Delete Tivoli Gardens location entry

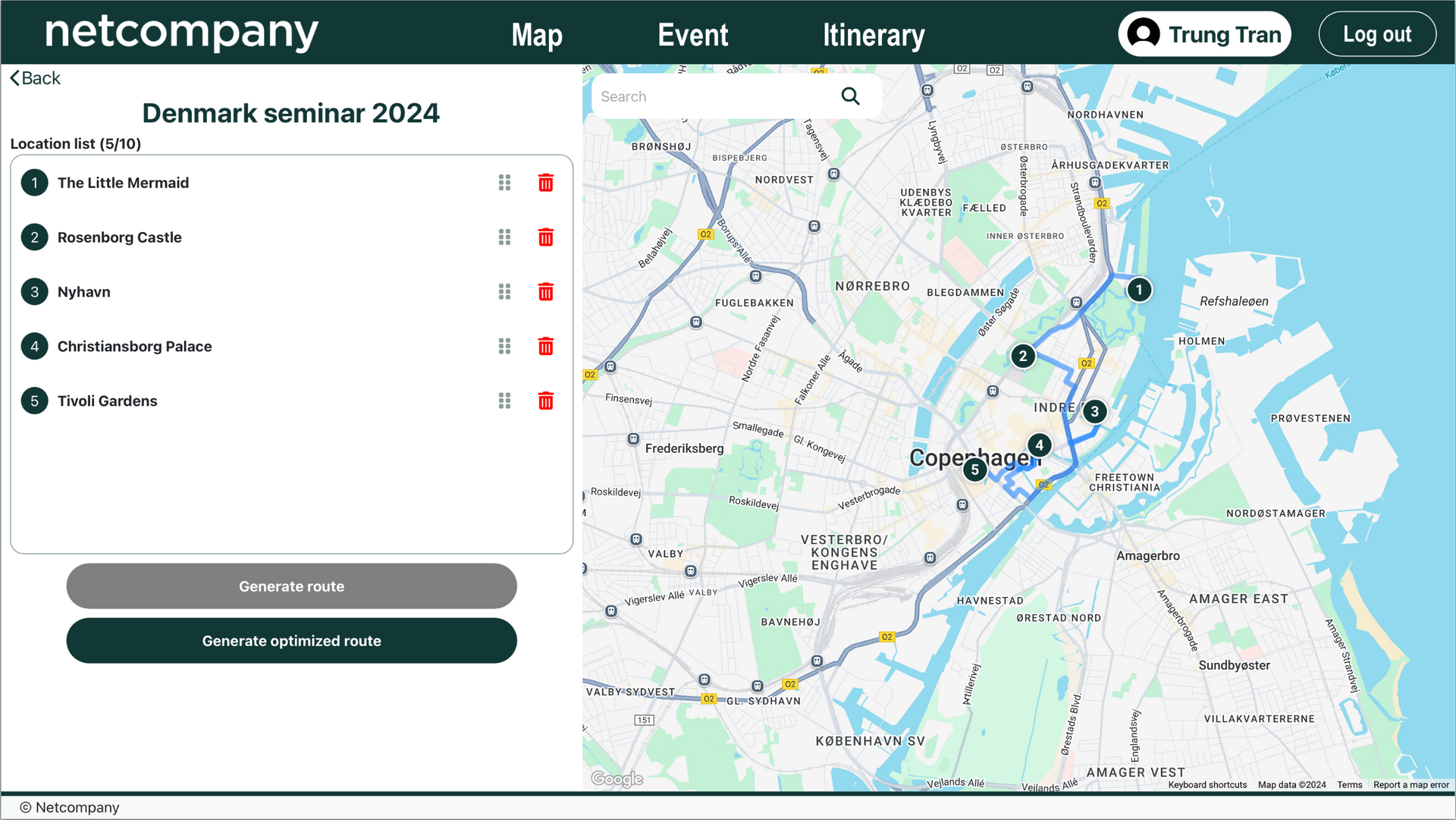click(x=545, y=401)
